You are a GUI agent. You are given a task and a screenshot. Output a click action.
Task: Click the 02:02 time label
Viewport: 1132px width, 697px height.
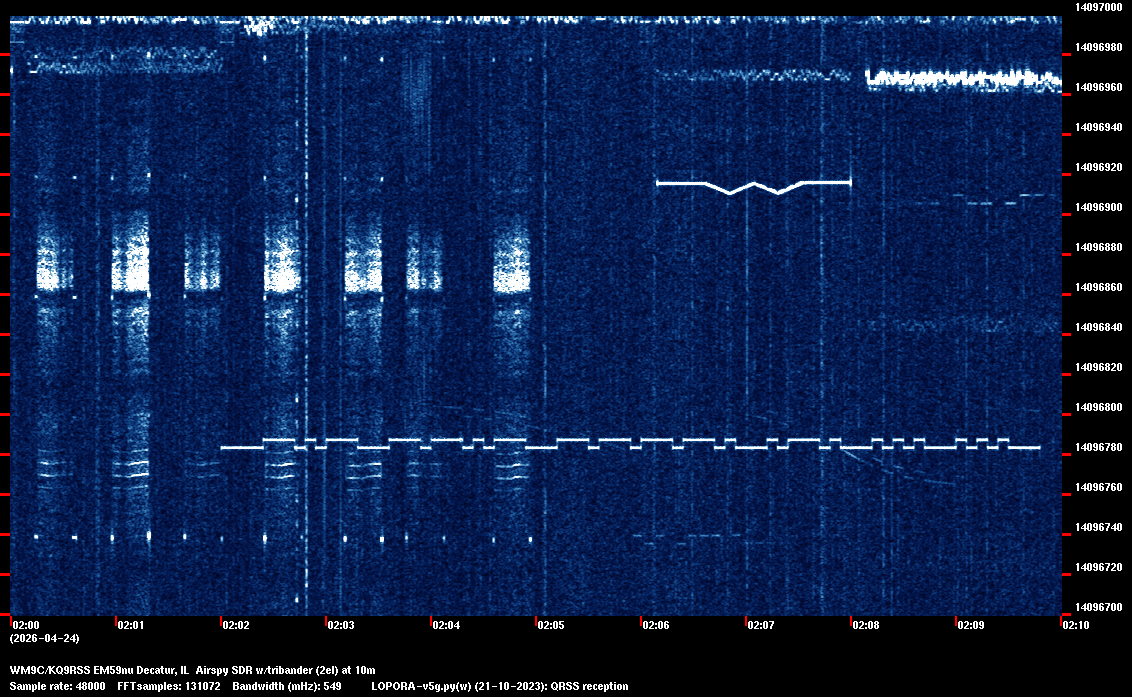pos(236,625)
